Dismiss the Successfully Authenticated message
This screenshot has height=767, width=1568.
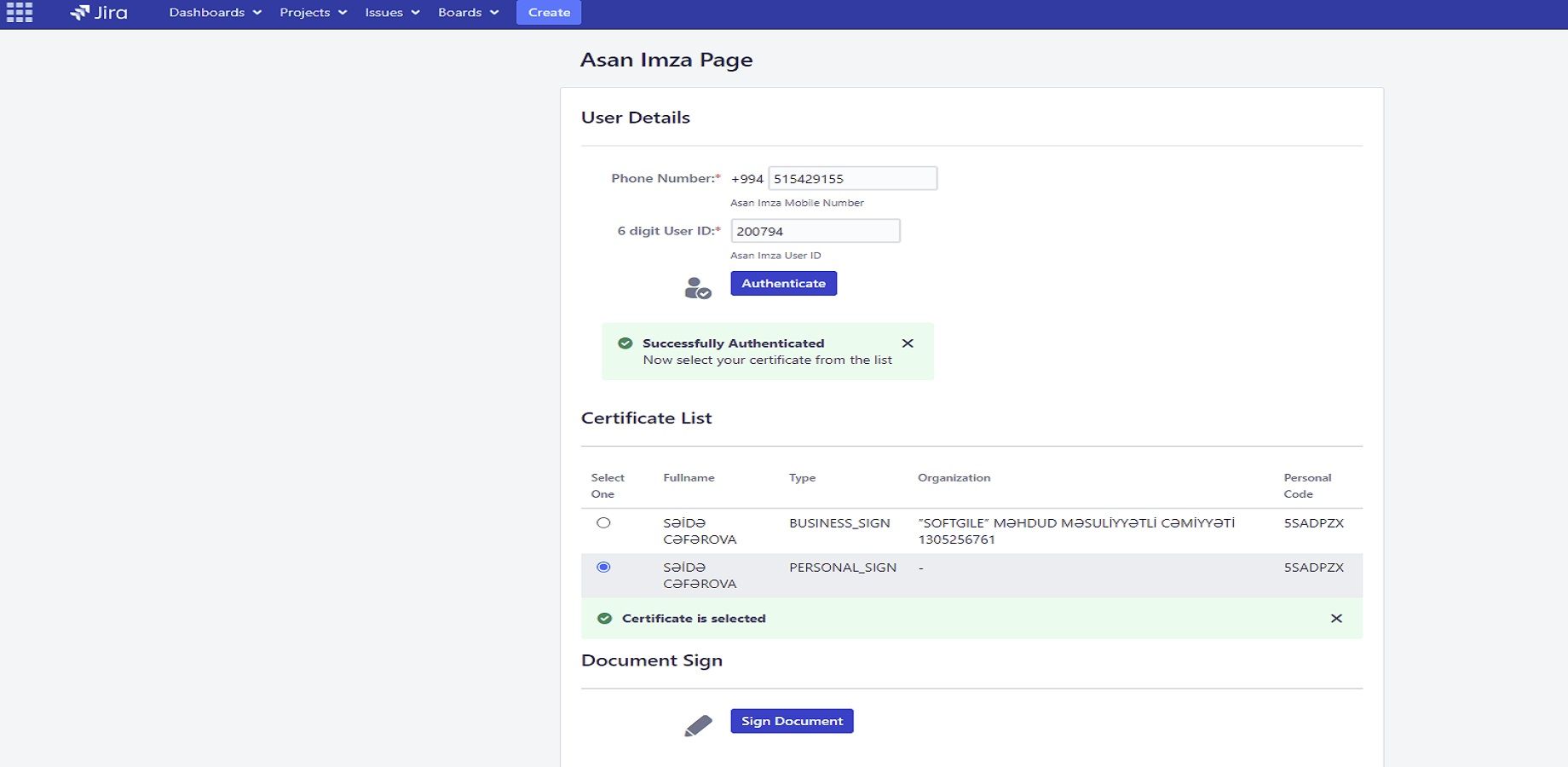click(x=908, y=343)
